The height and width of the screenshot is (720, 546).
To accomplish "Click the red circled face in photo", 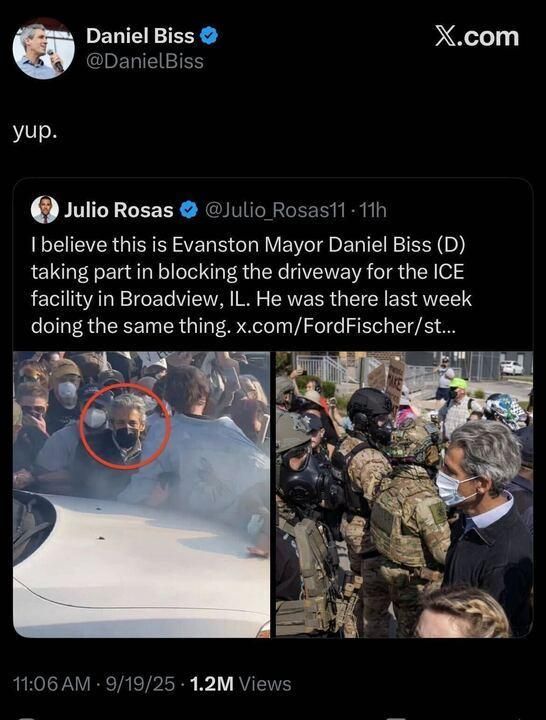I will click(x=125, y=427).
